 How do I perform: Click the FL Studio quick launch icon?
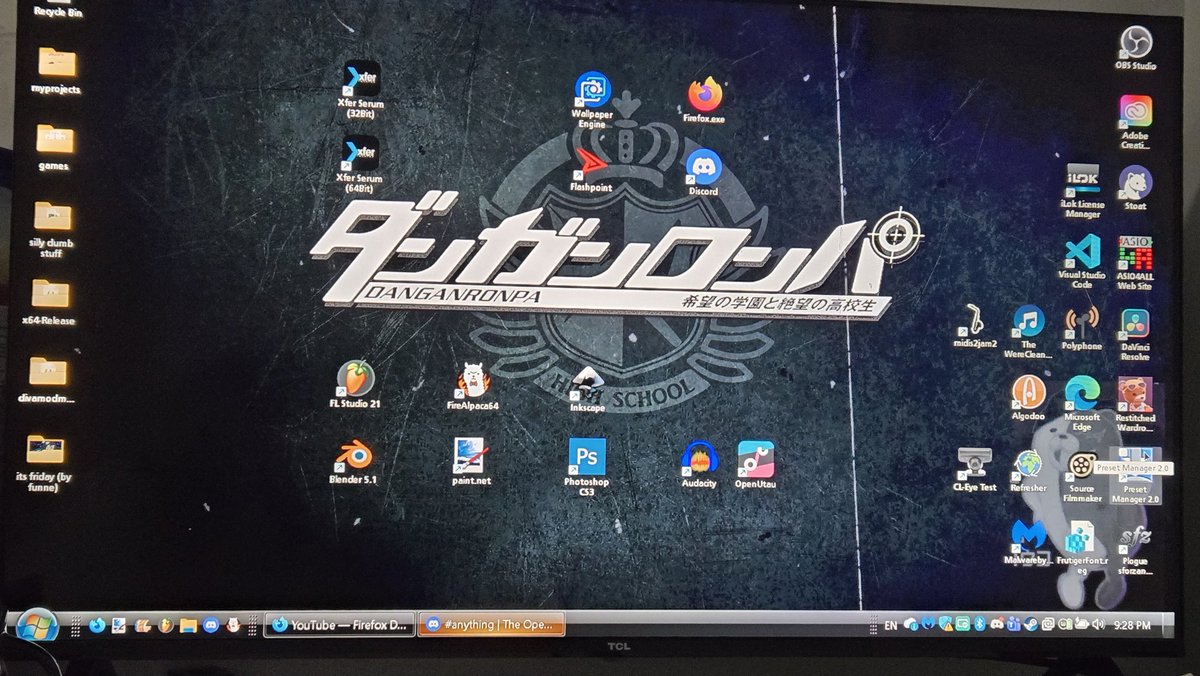tap(165, 625)
